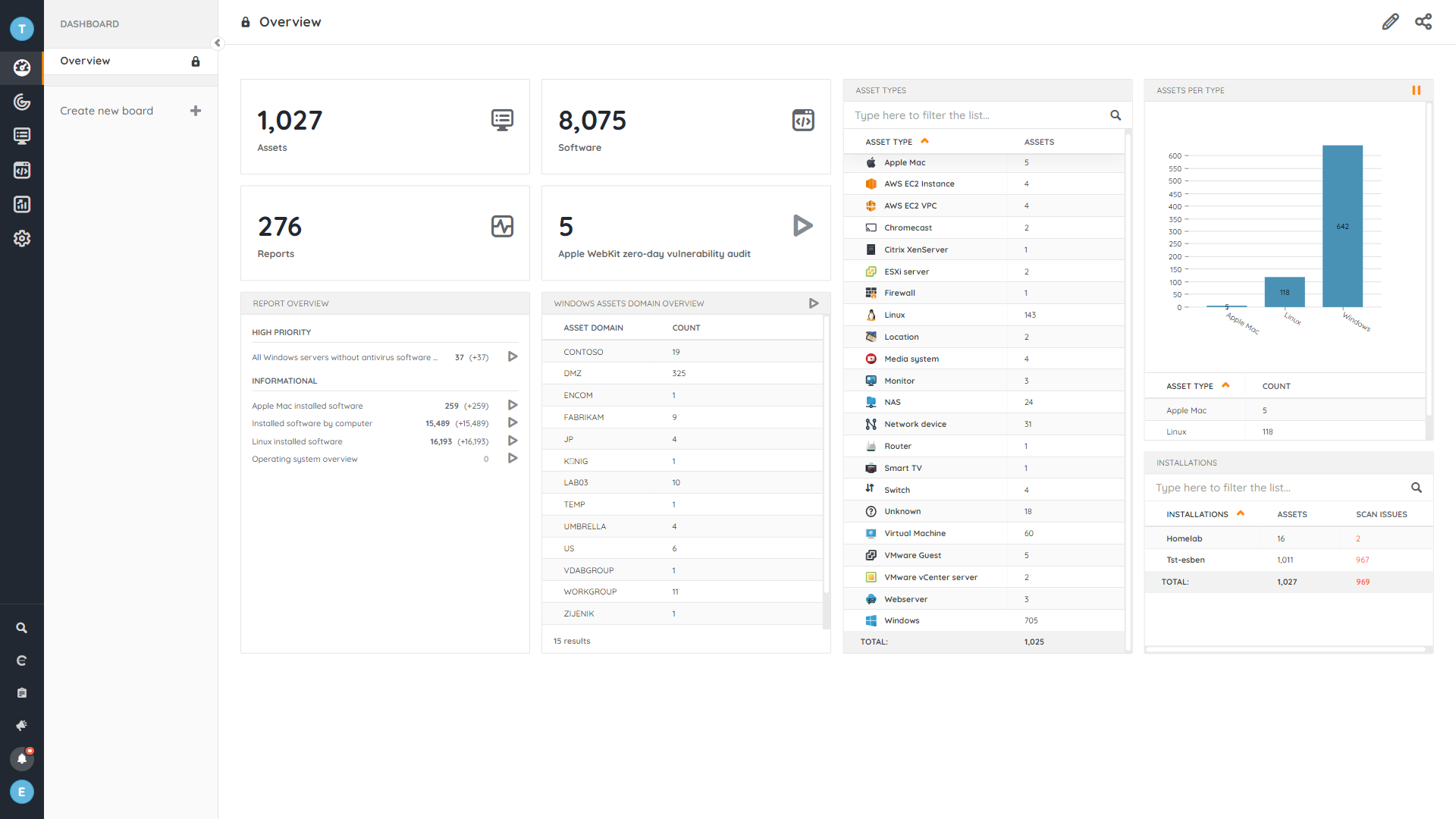Open the Reports chart icon in sidebar
The width and height of the screenshot is (1456, 819).
[22, 204]
